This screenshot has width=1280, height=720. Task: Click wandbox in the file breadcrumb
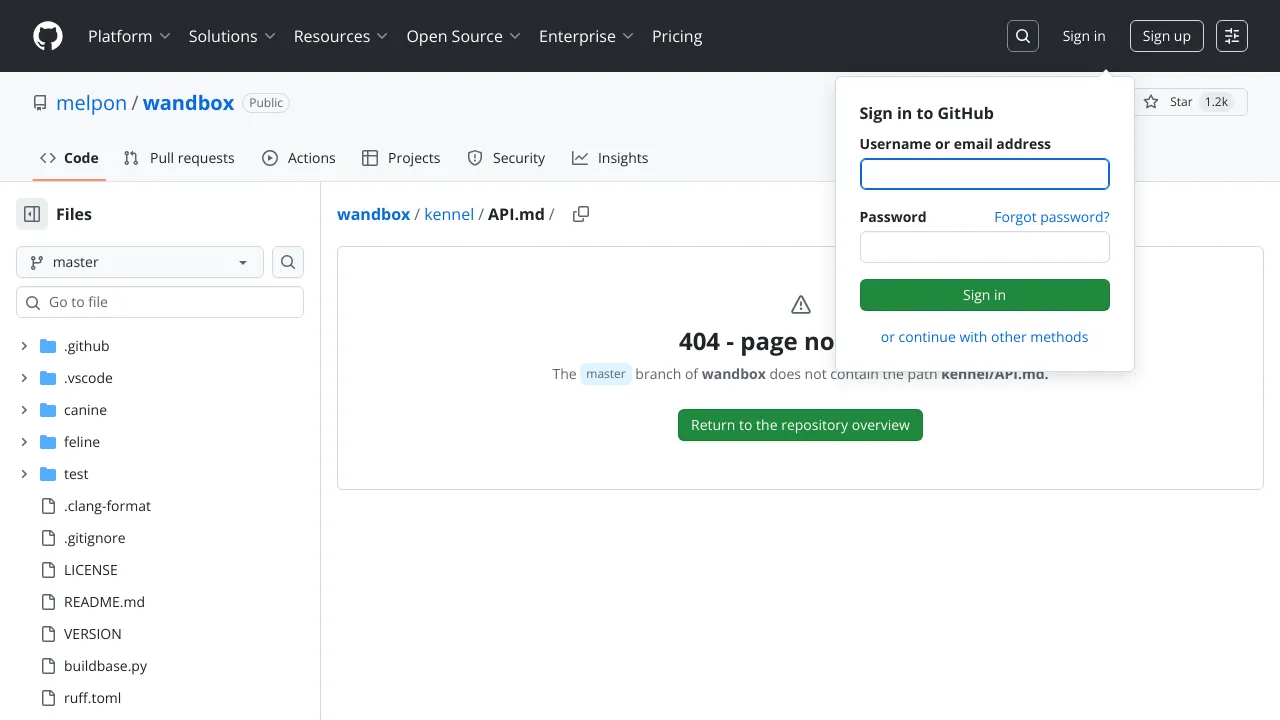pos(374,214)
